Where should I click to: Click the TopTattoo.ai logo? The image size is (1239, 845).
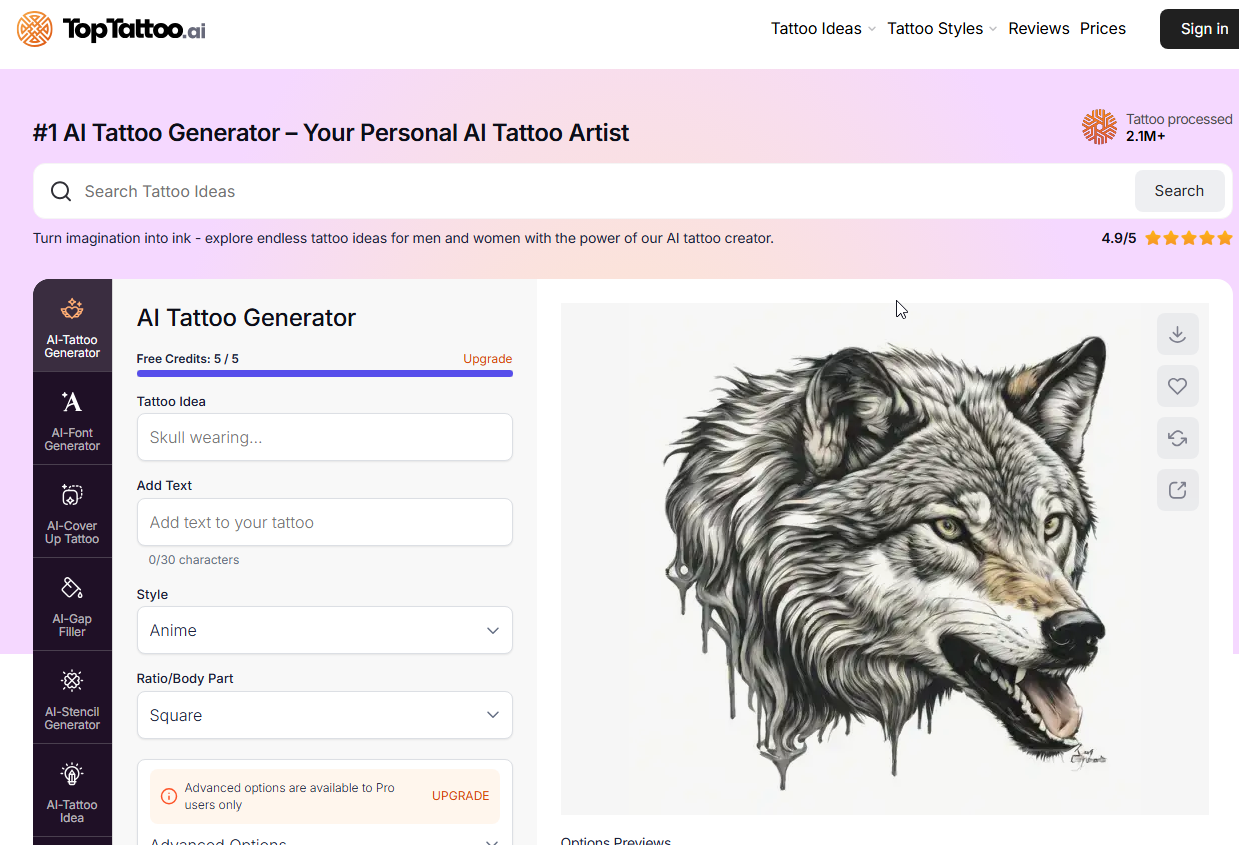point(111,29)
